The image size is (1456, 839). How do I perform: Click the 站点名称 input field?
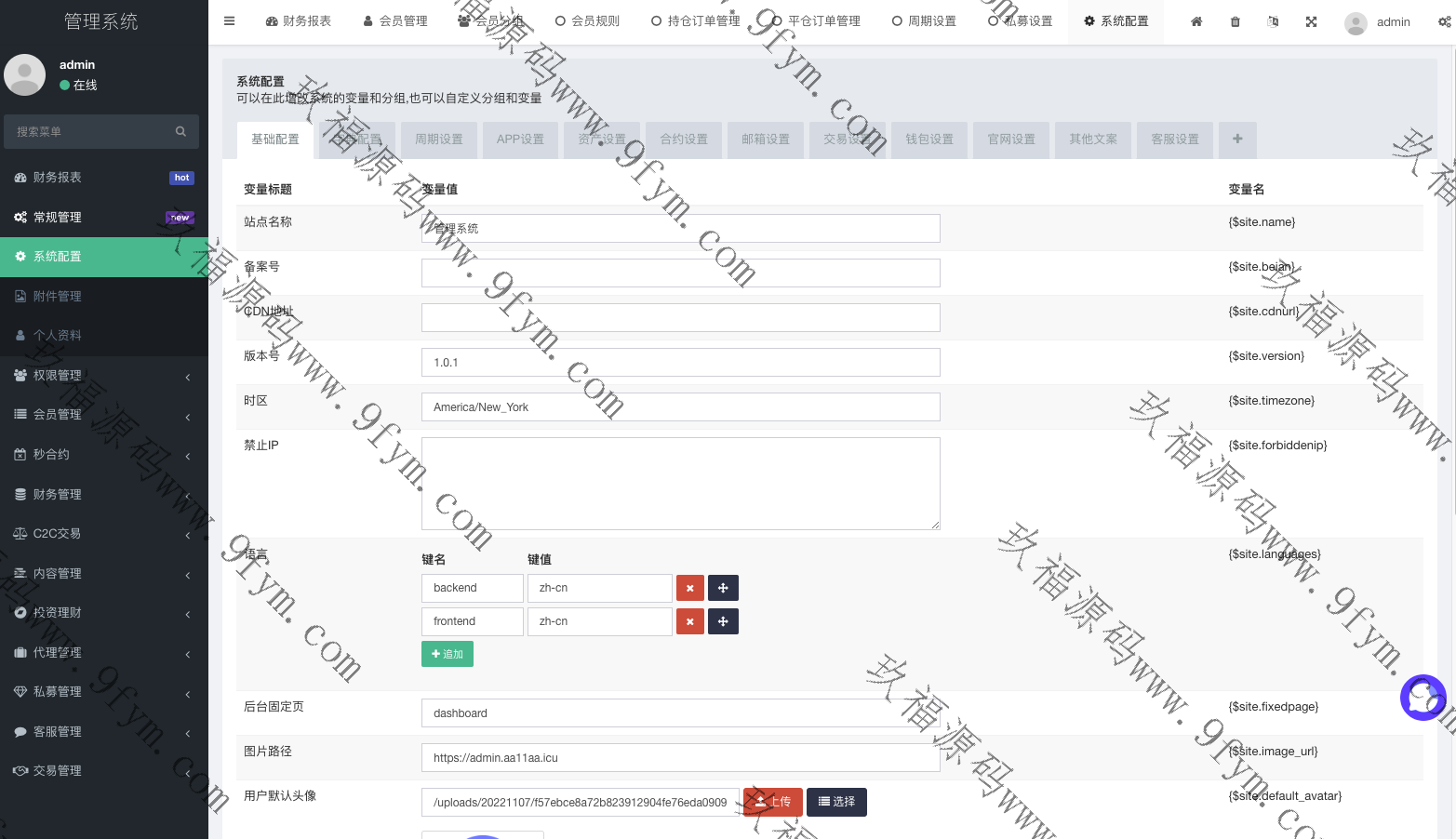(x=680, y=229)
